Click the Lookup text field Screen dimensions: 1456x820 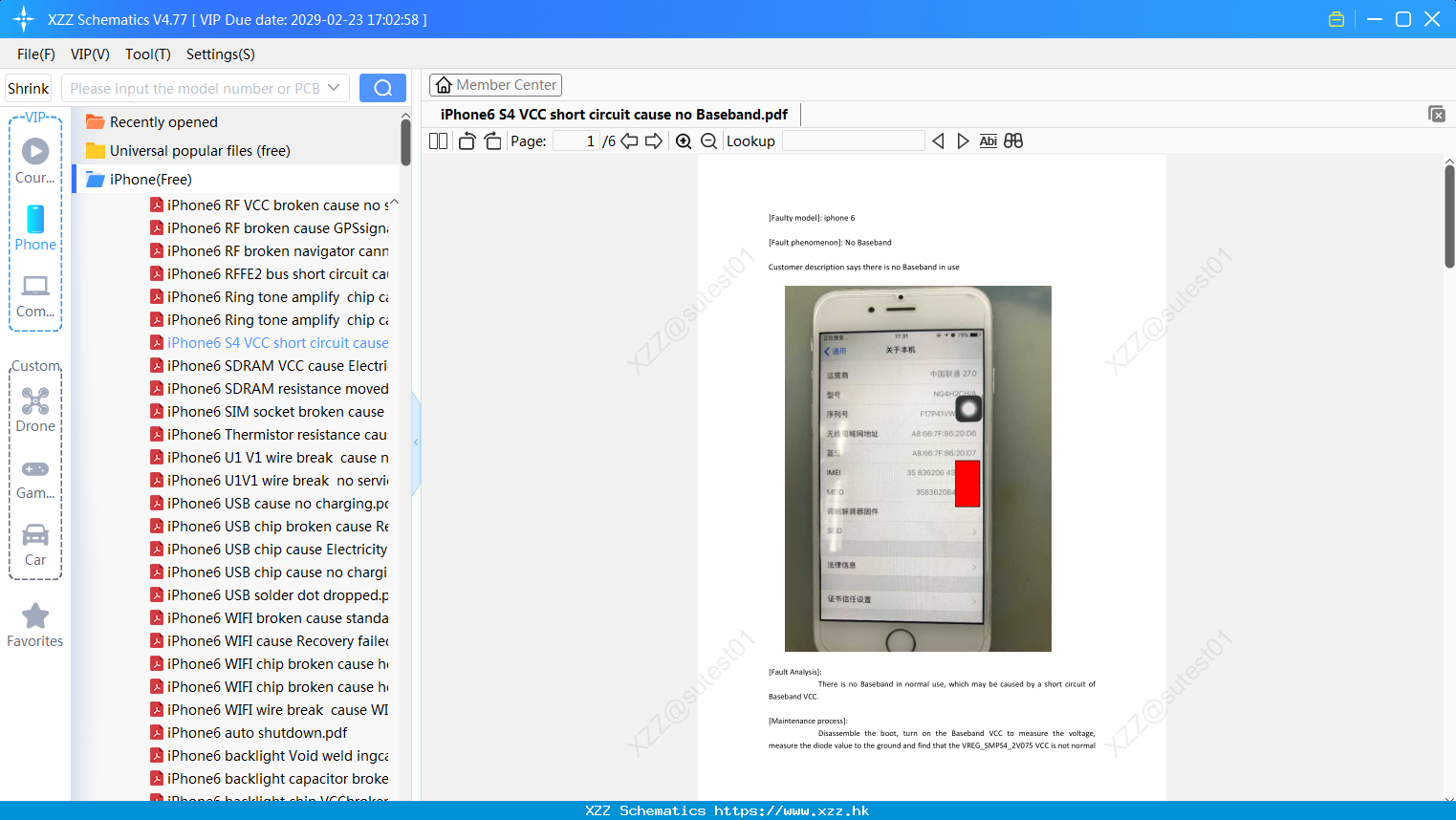tap(853, 140)
